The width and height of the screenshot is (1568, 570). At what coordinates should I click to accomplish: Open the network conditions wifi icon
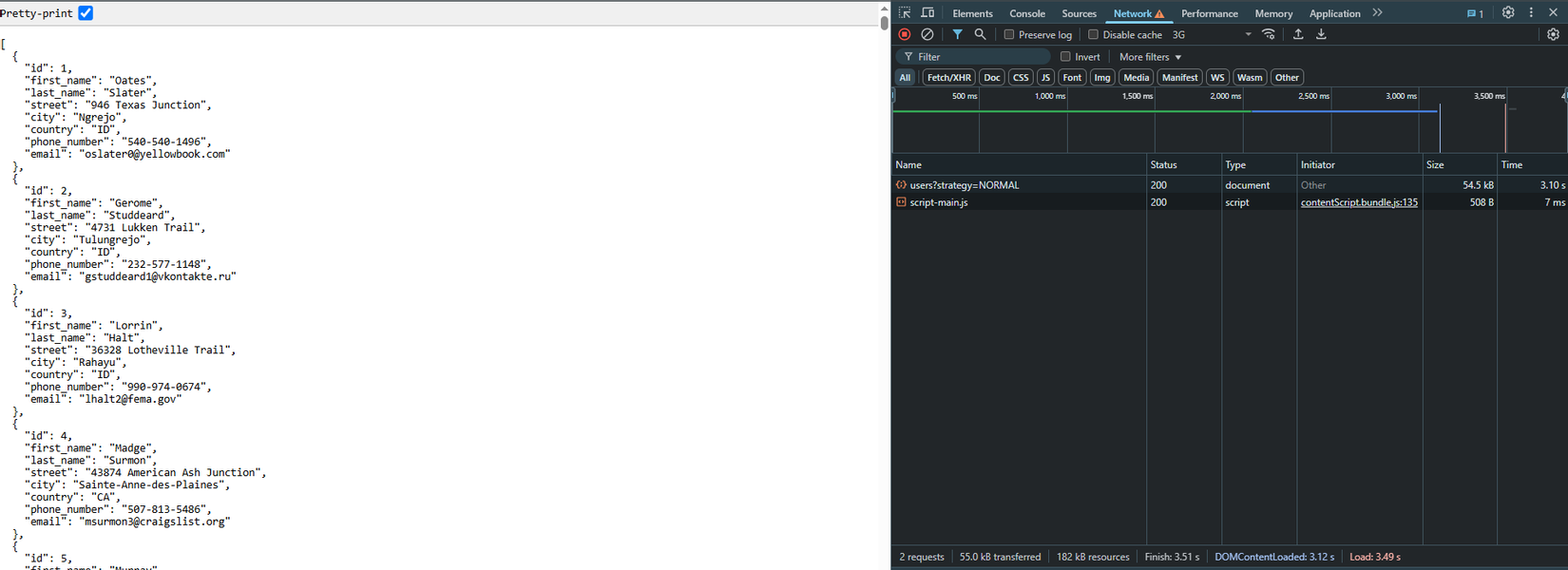click(x=1269, y=34)
